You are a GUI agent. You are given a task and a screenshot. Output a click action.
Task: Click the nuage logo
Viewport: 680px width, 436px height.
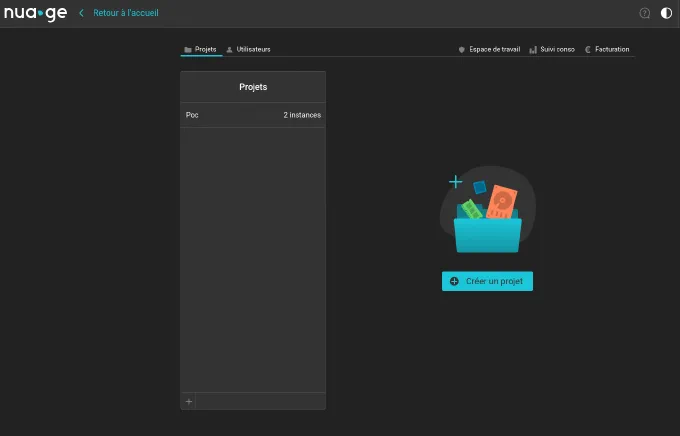[x=36, y=13]
